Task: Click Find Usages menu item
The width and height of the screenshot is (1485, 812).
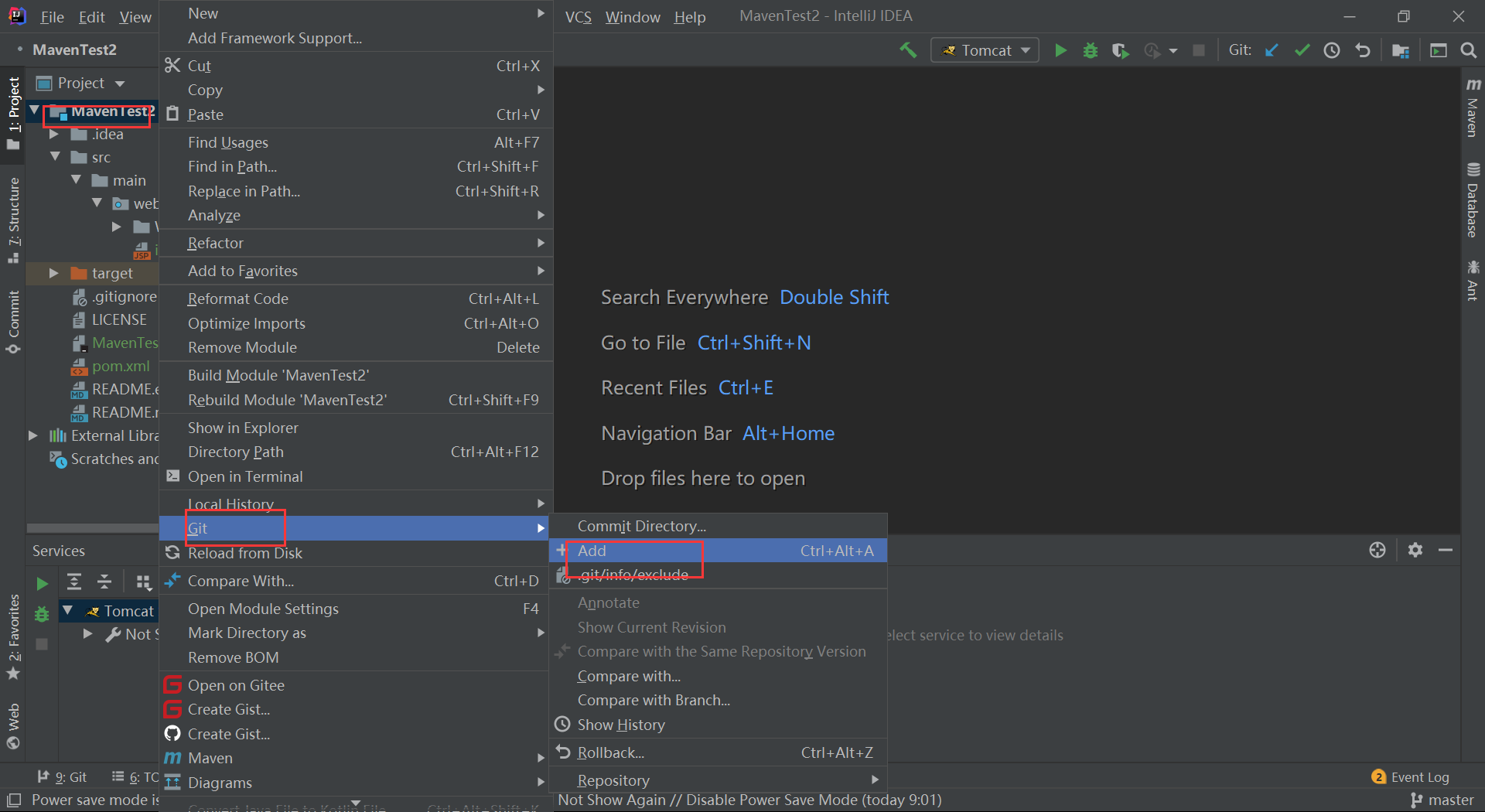Action: click(x=356, y=142)
